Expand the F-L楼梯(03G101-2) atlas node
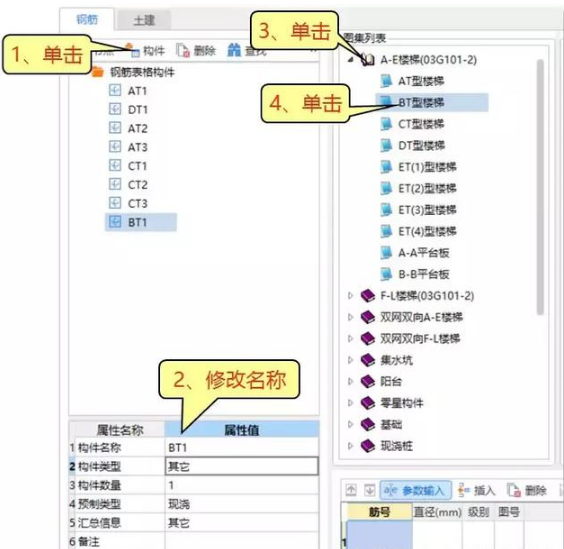 point(350,296)
